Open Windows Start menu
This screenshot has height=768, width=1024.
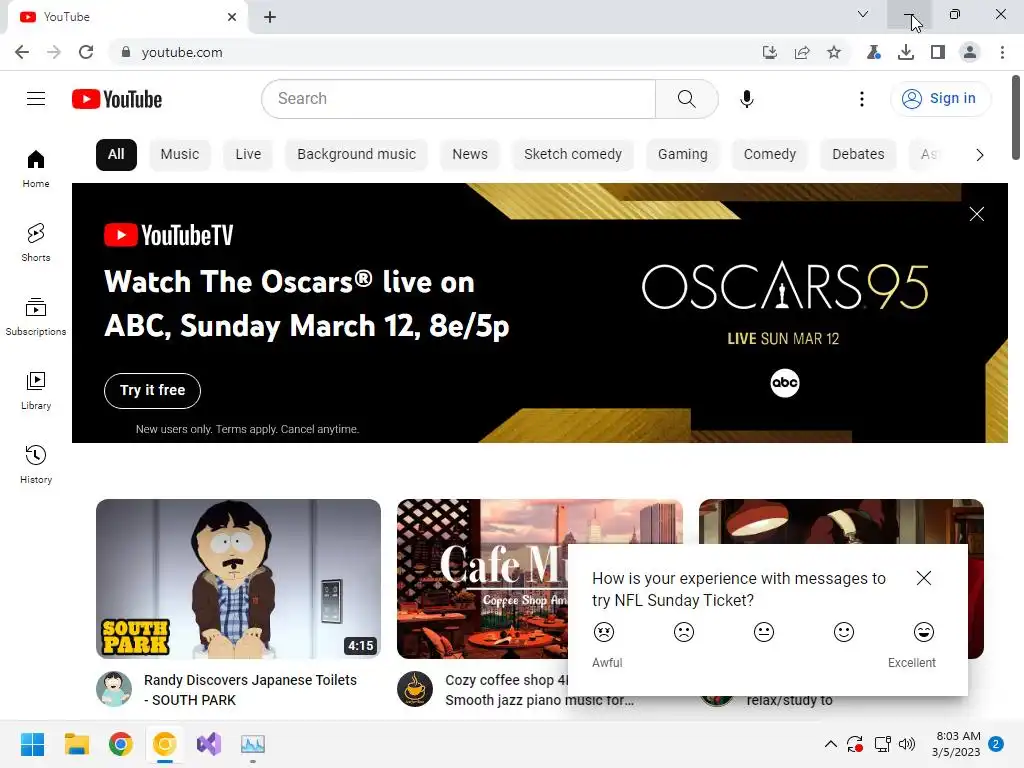32,744
